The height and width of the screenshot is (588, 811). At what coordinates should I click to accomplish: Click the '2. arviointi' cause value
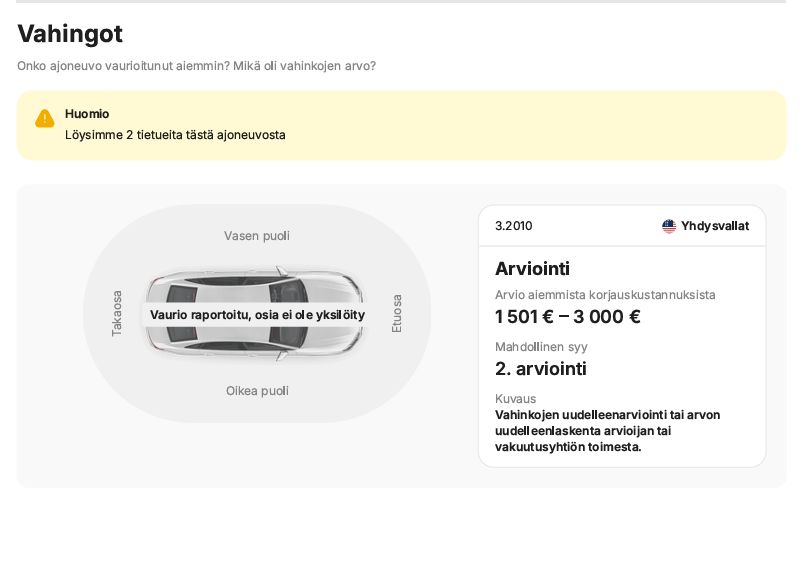[x=540, y=369]
